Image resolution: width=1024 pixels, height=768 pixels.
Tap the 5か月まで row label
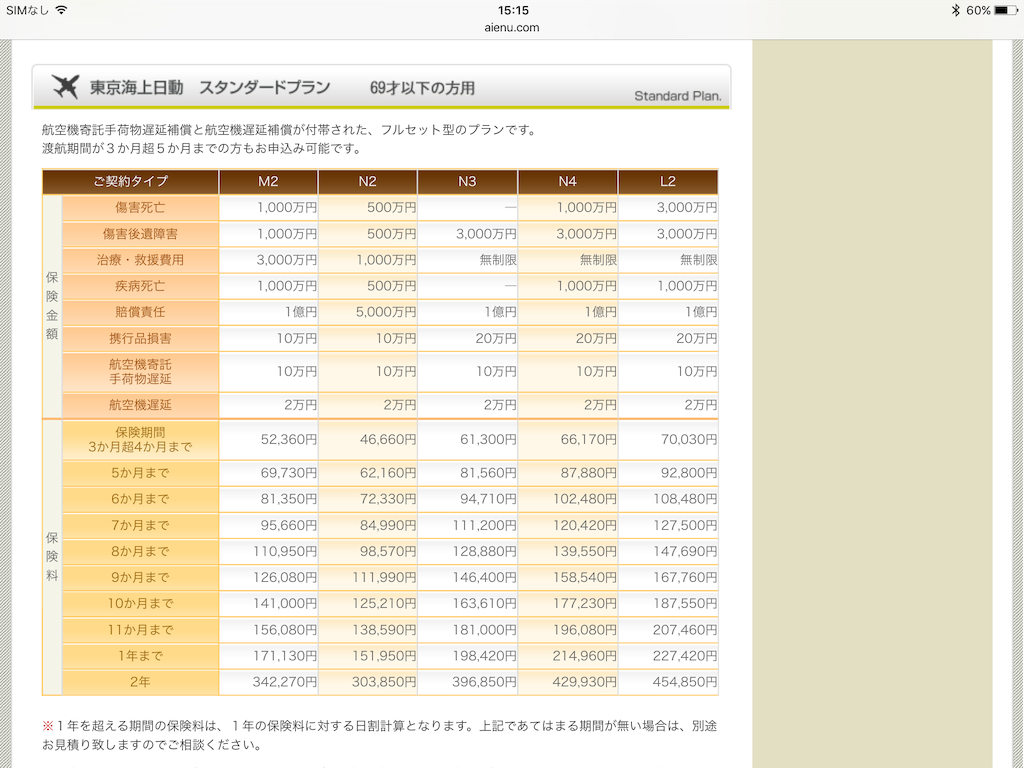click(x=140, y=473)
